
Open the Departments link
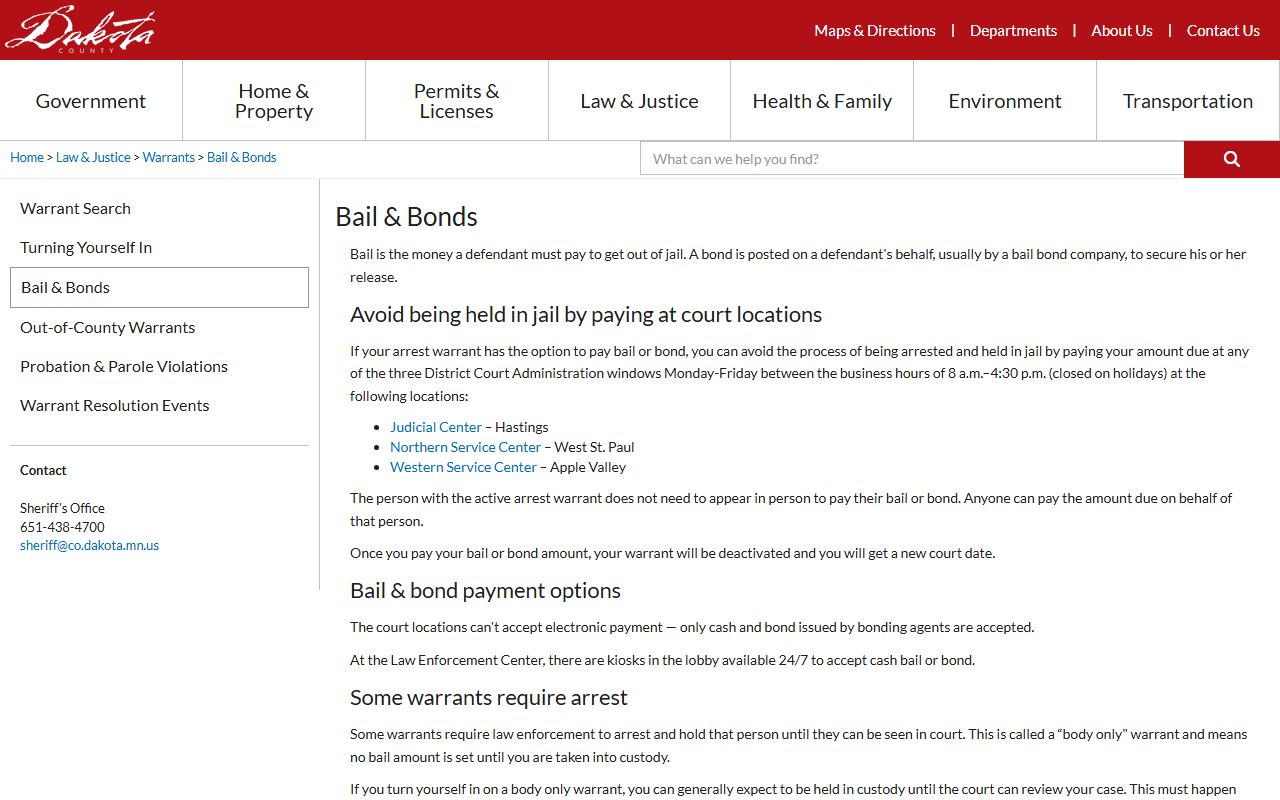coord(1013,31)
